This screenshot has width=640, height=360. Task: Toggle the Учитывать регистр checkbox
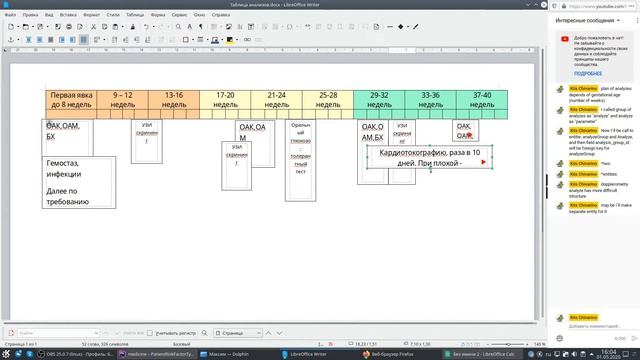pyautogui.click(x=150, y=333)
